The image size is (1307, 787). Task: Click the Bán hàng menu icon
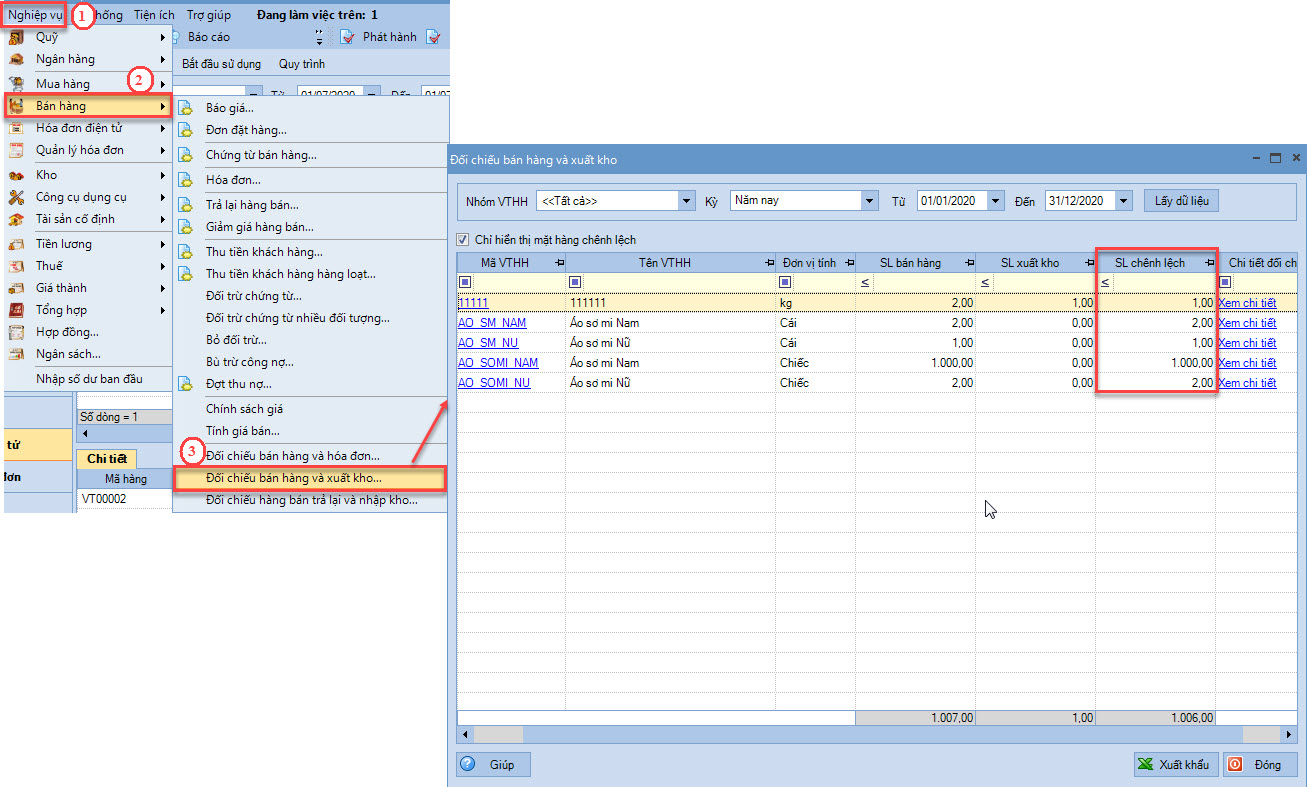click(16, 106)
